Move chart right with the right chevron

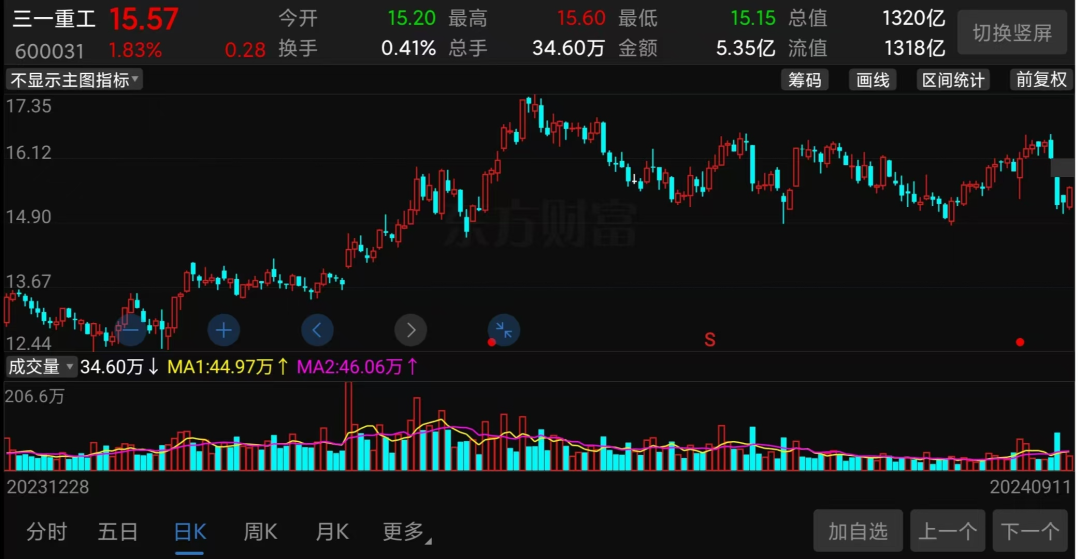tap(411, 330)
